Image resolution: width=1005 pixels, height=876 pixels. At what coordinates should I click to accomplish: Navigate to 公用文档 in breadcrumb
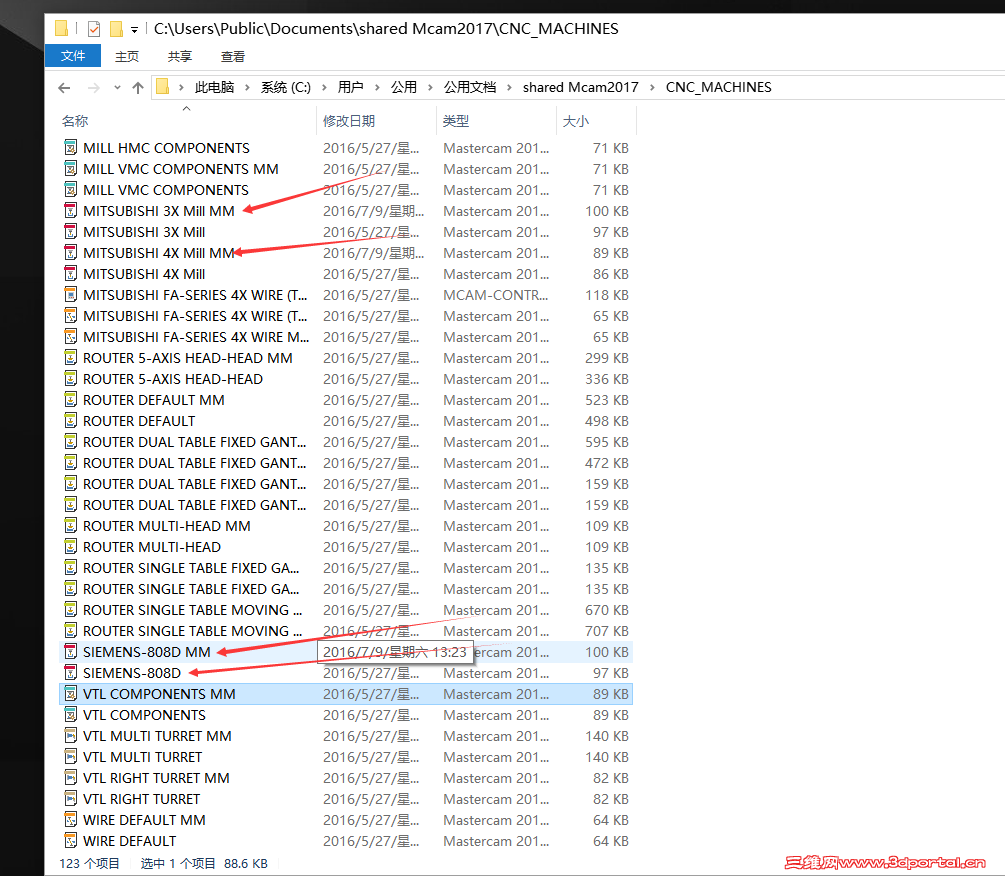tap(470, 87)
